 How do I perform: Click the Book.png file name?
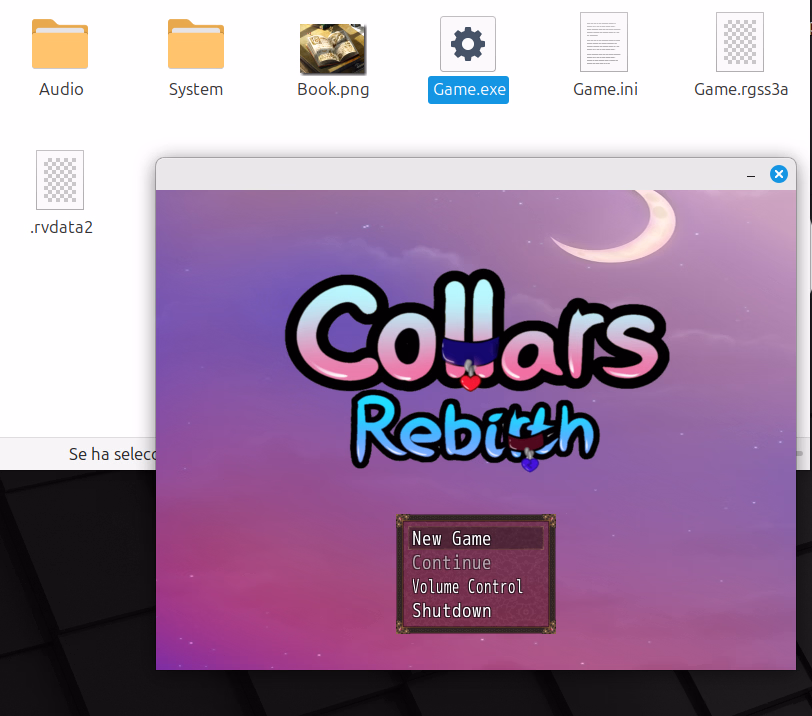(333, 90)
